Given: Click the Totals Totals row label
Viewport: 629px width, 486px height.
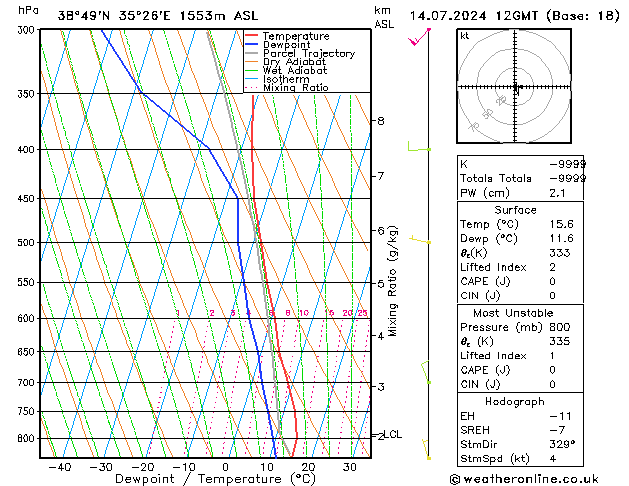Looking at the screenshot, I should (496, 178).
